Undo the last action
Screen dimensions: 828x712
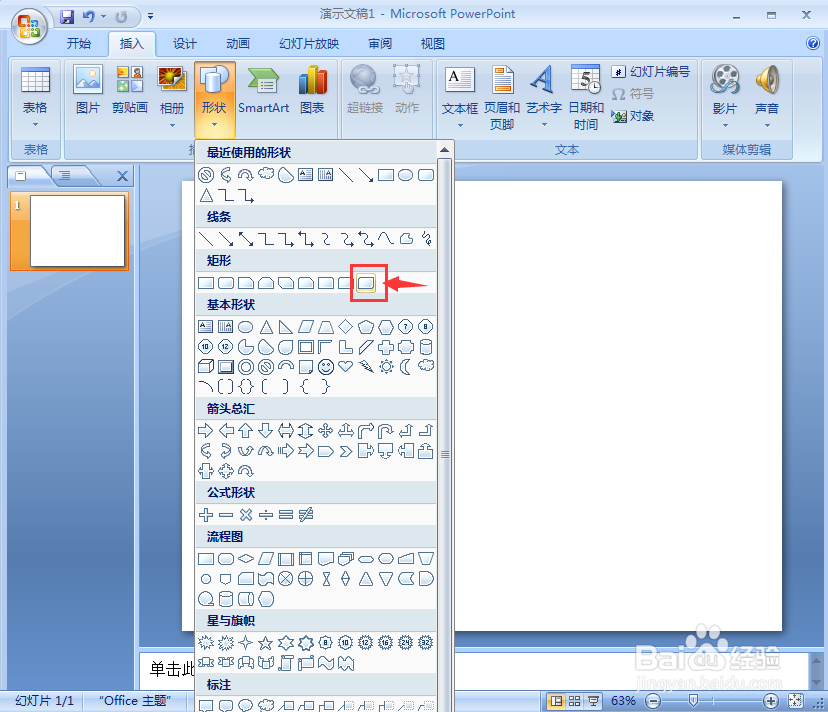tap(89, 17)
